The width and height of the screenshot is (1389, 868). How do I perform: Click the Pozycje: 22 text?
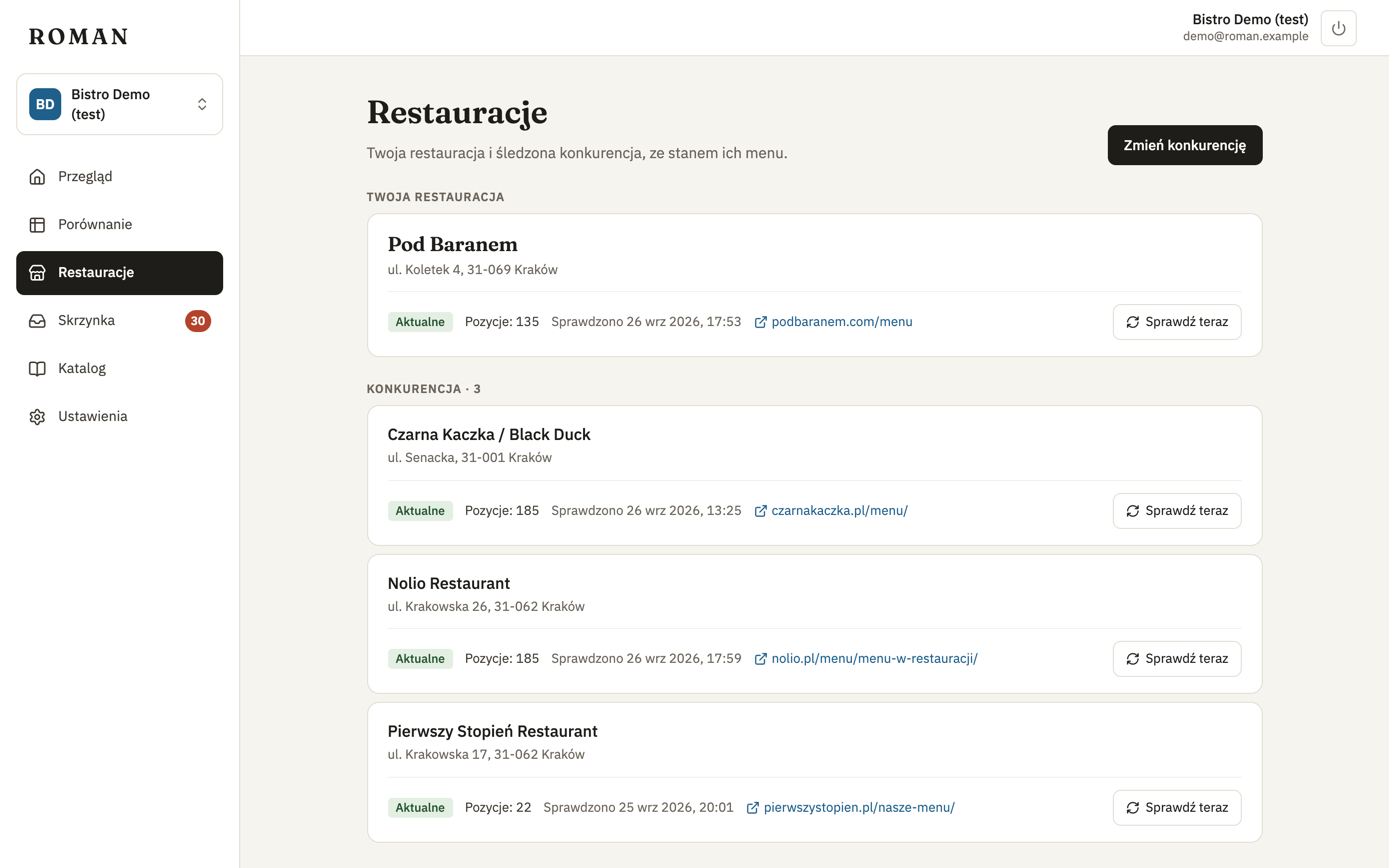pyautogui.click(x=498, y=808)
